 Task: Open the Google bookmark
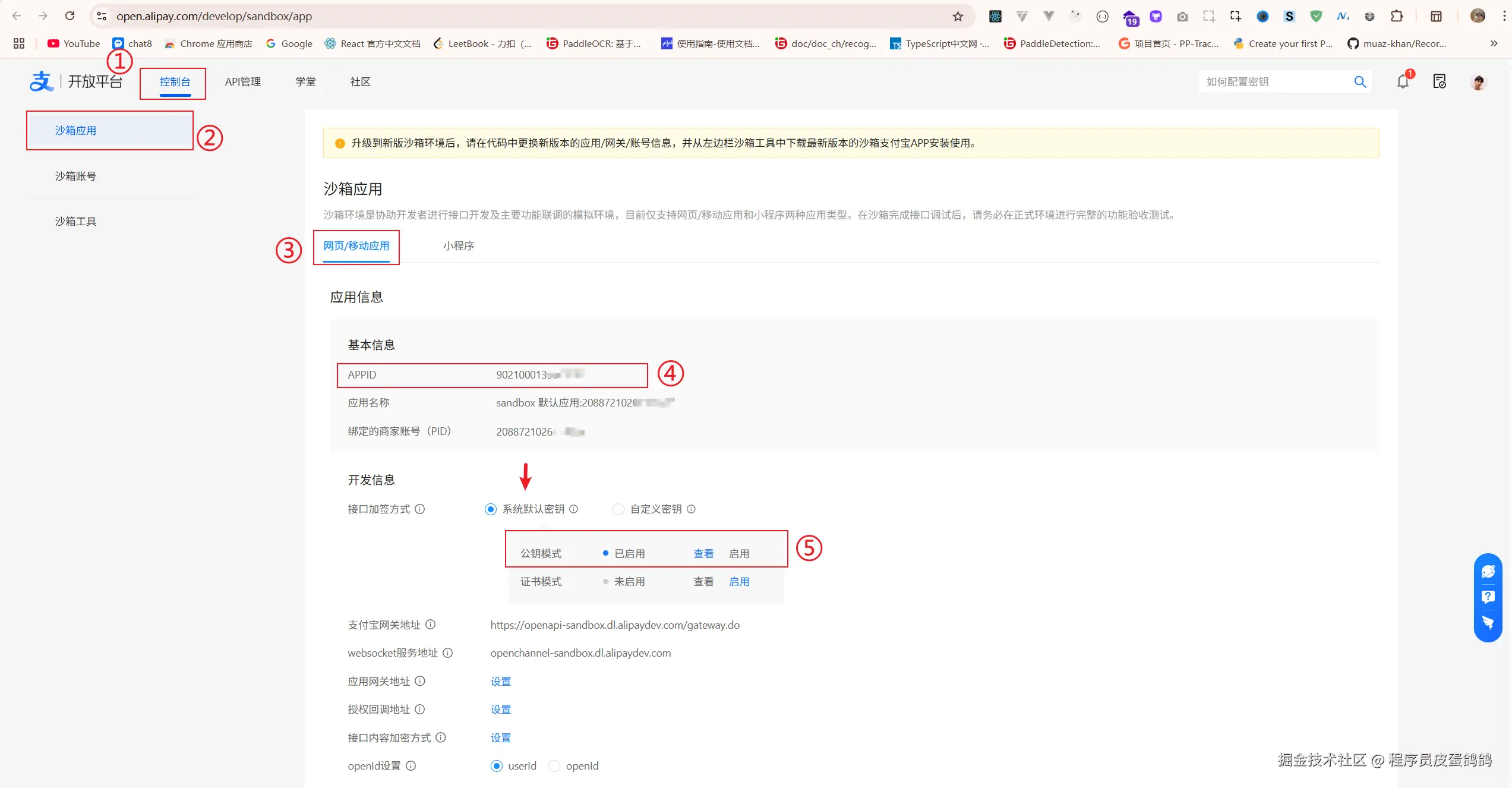(x=289, y=43)
